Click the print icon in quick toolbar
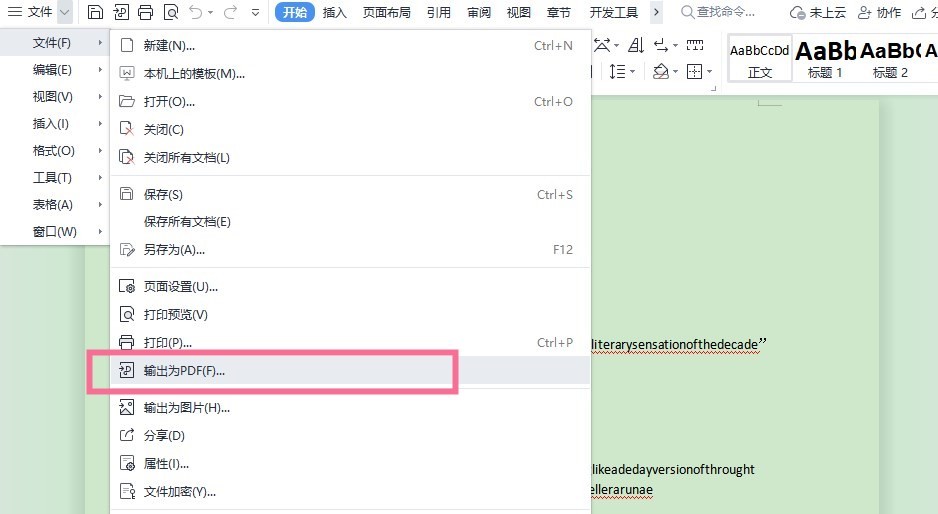This screenshot has height=514, width=938. coord(145,12)
